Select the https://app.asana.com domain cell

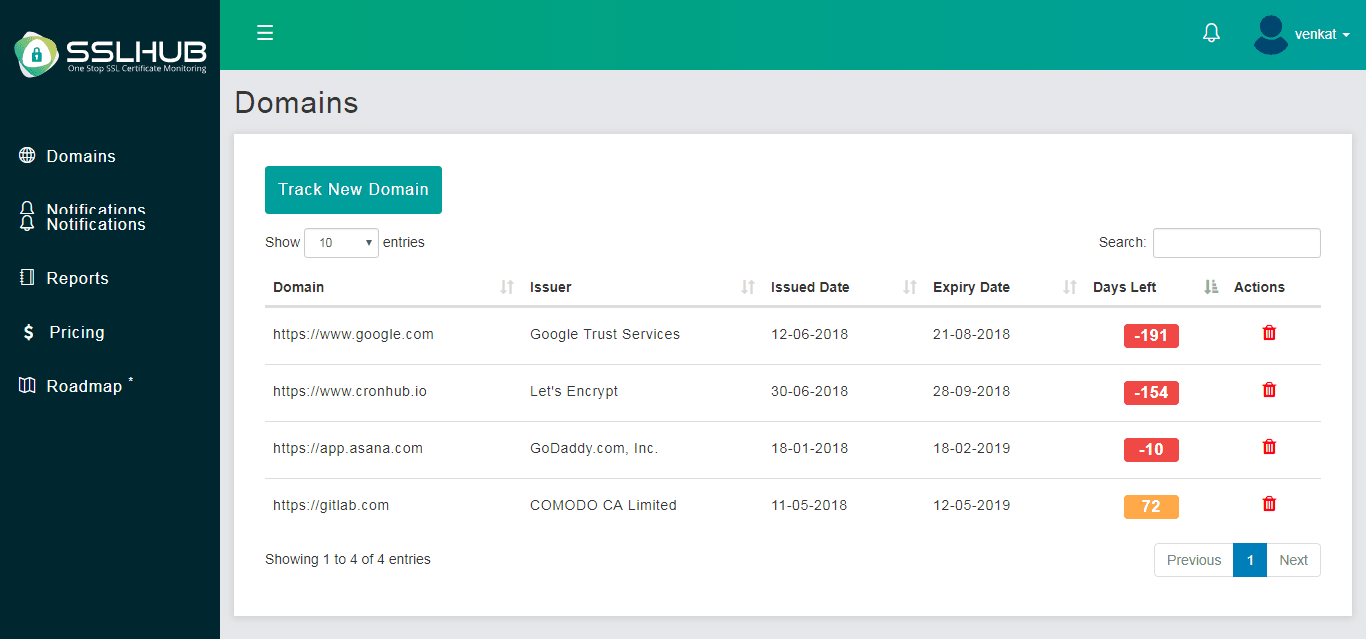[348, 449]
